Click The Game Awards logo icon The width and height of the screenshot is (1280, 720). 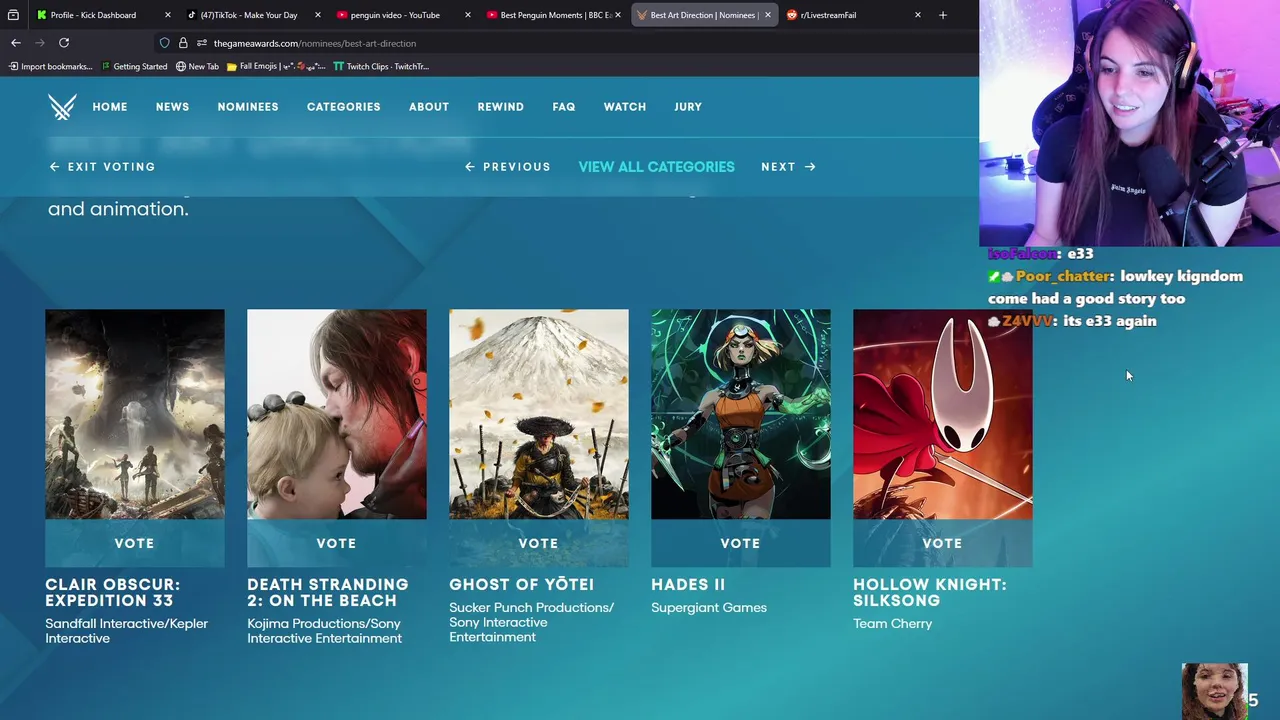point(62,107)
